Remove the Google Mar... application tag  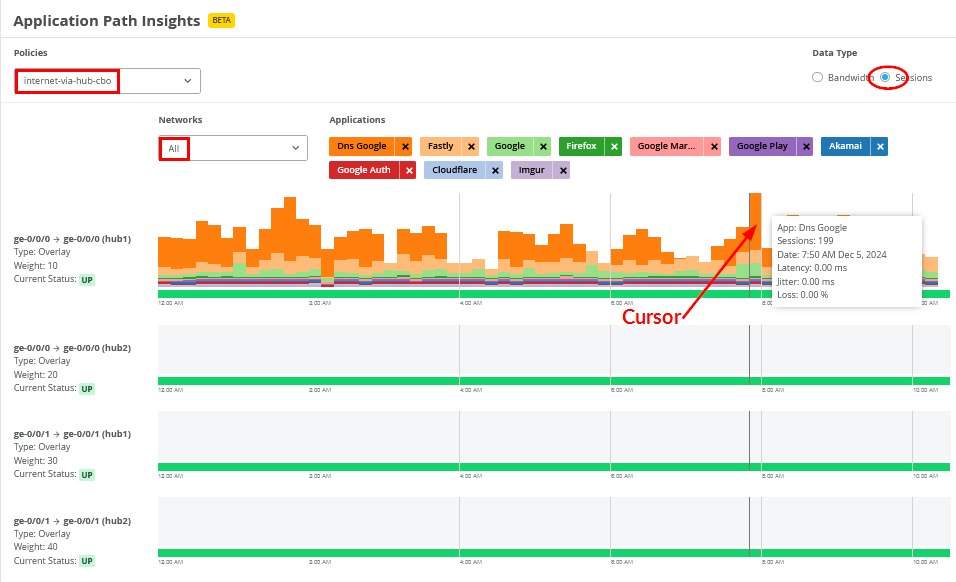click(713, 146)
